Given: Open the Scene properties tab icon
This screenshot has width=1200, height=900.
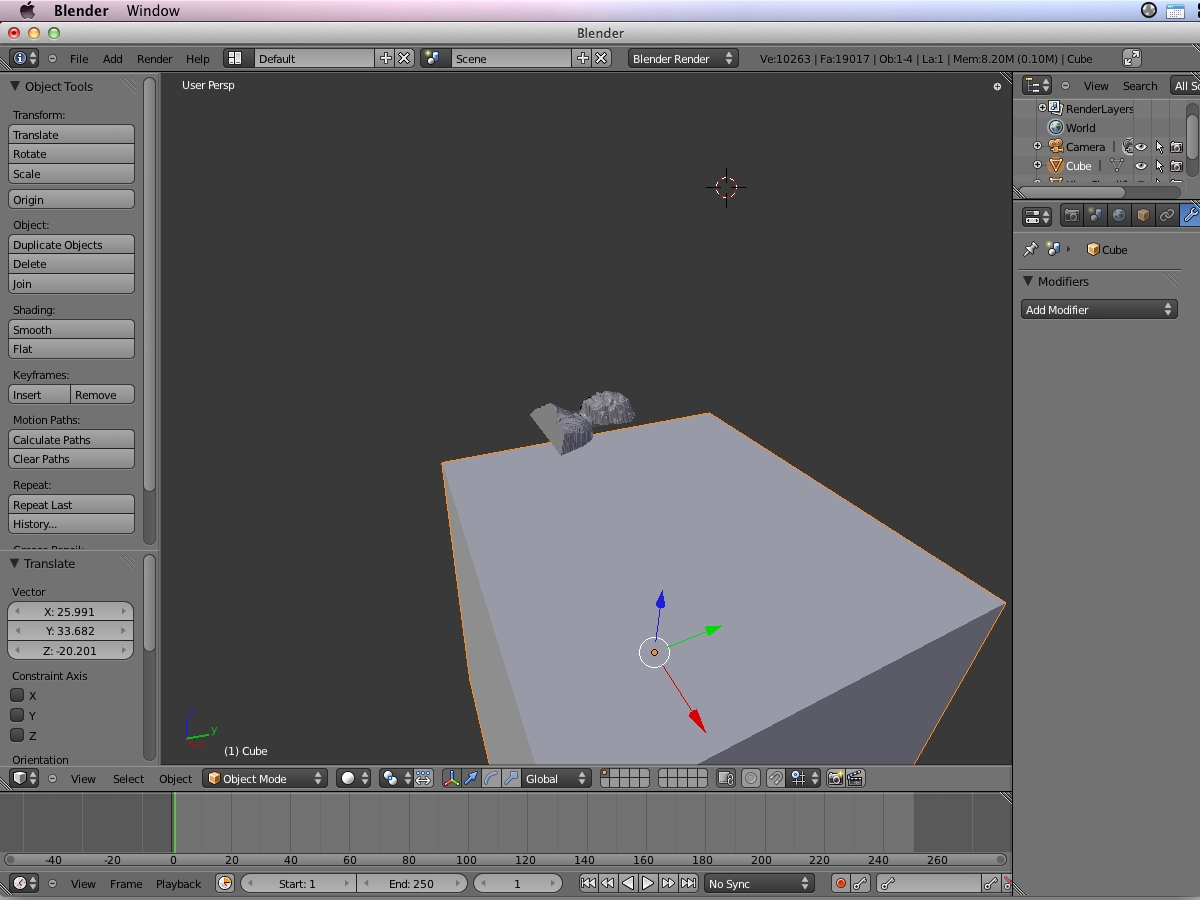Looking at the screenshot, I should point(1095,215).
